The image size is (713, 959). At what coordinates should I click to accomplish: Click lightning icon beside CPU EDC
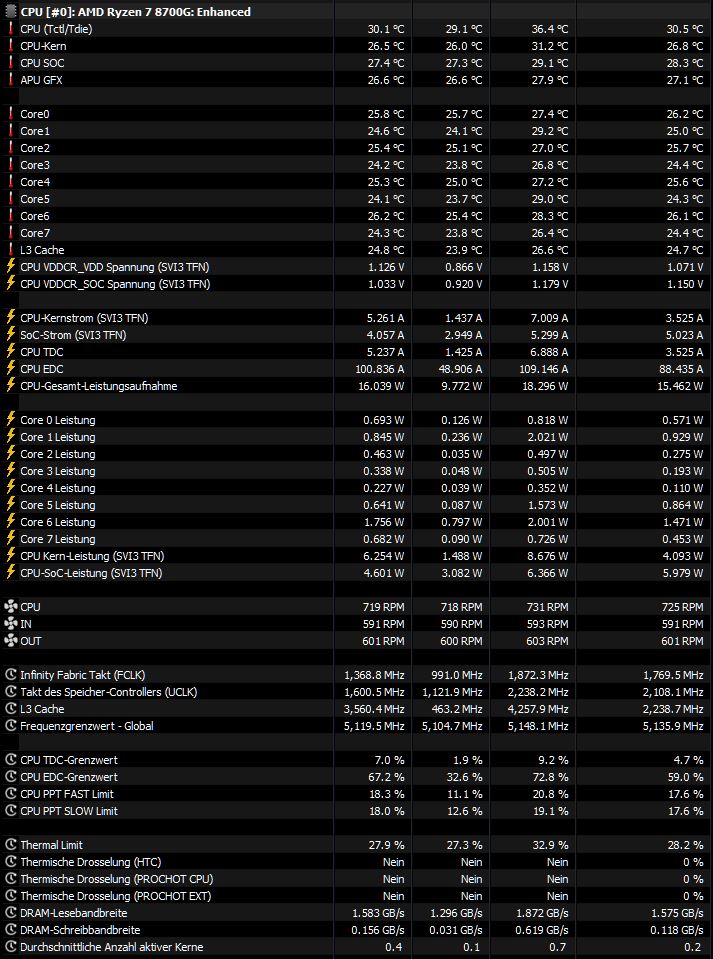[x=10, y=369]
